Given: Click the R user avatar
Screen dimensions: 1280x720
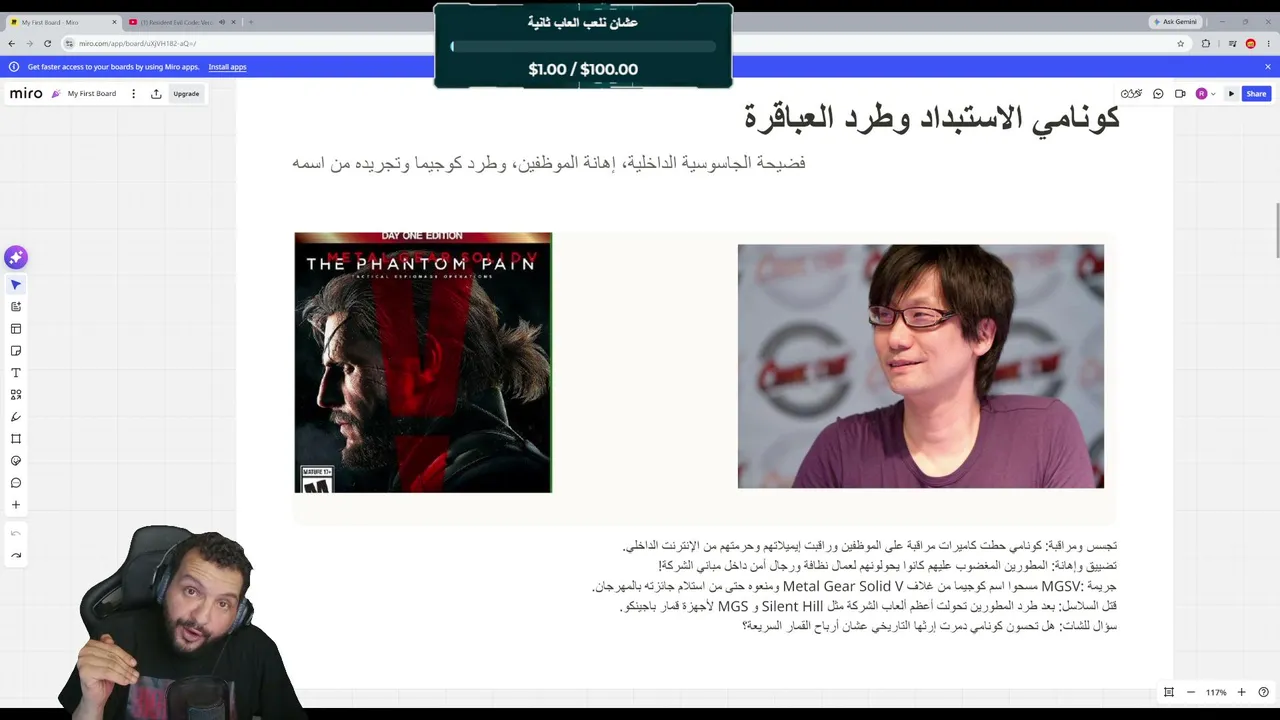Looking at the screenshot, I should click(x=1201, y=94).
